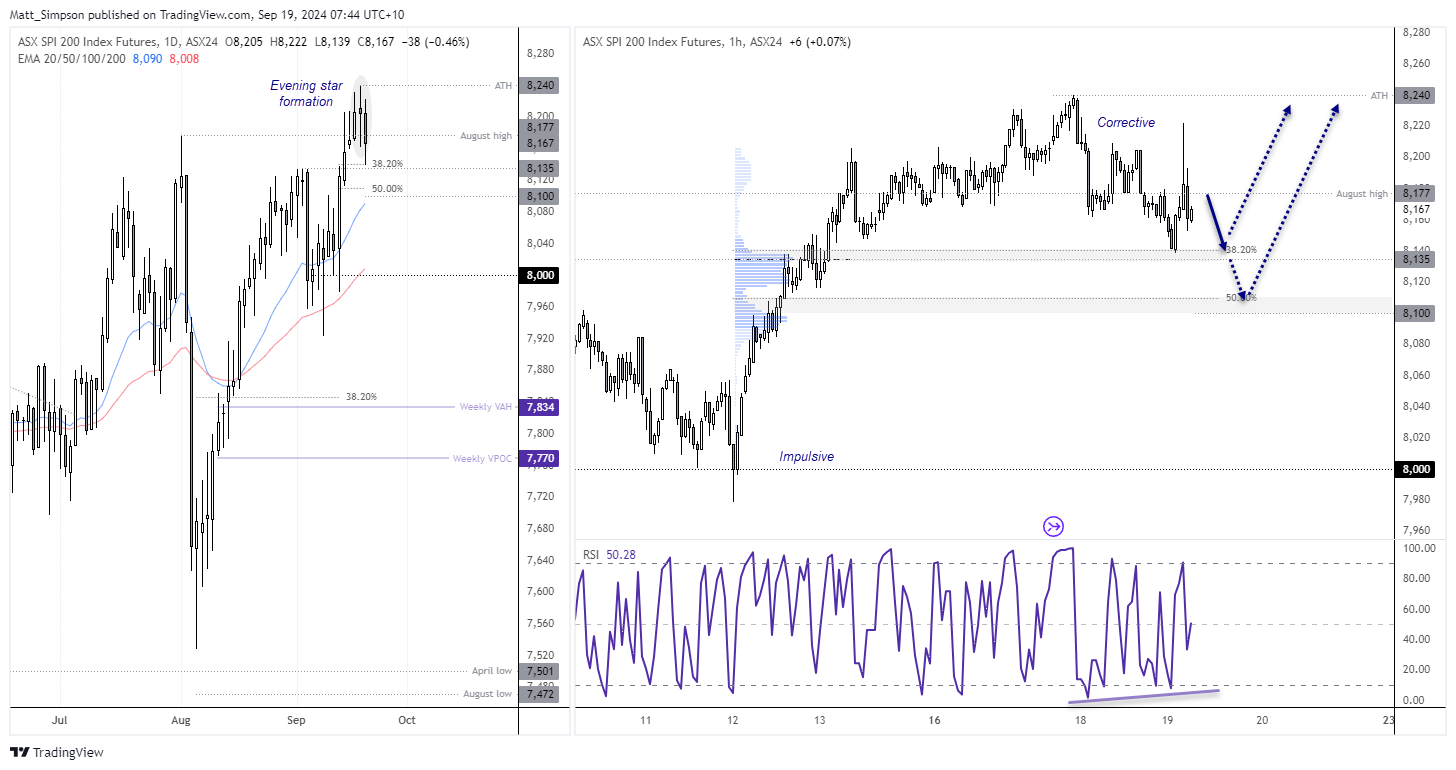Click the 8,167 current price tag on daily chart
This screenshot has height=770, width=1456.
coord(541,143)
